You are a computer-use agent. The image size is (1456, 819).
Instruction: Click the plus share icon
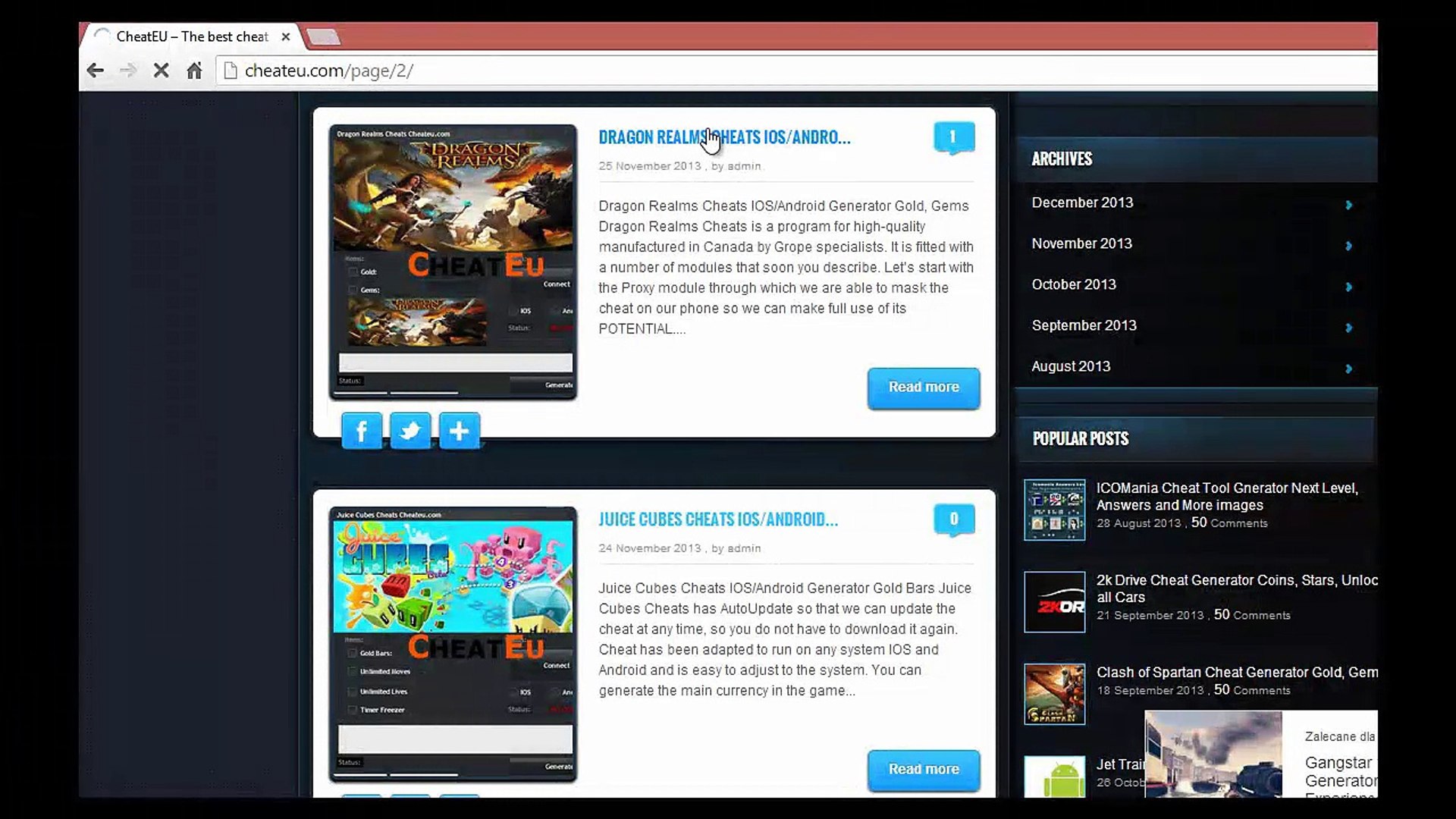point(459,431)
